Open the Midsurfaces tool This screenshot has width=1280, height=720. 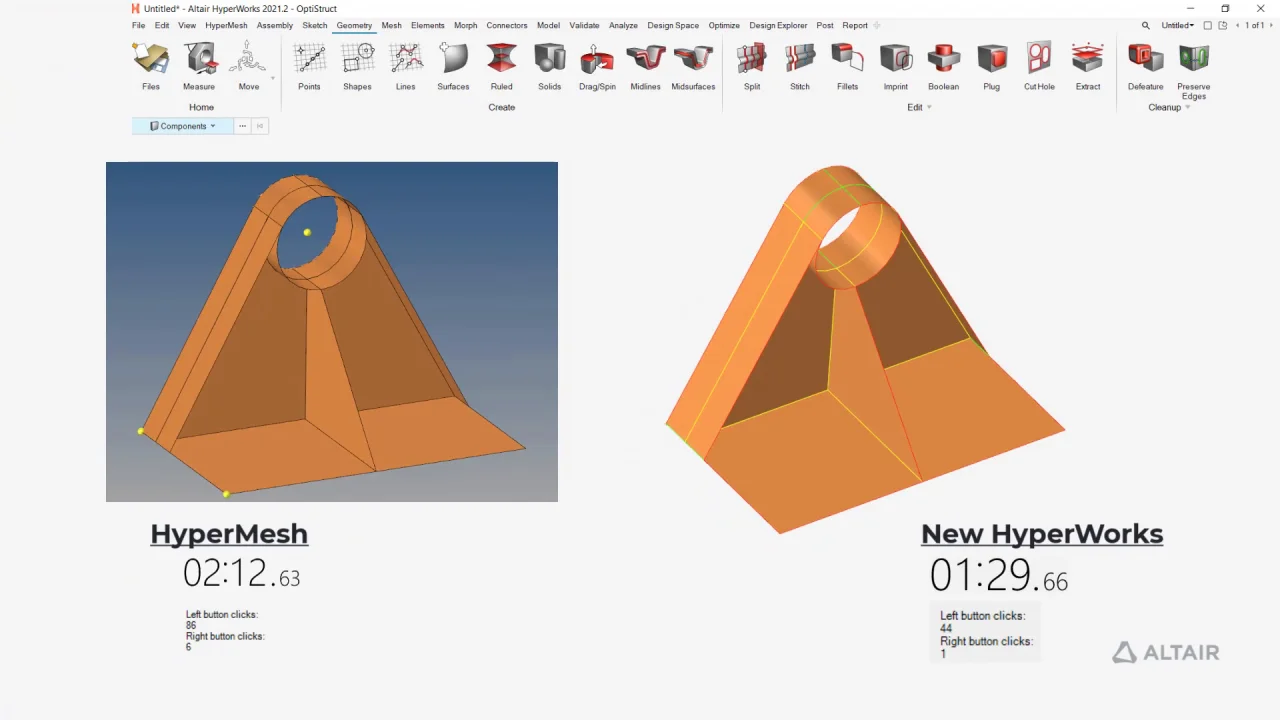click(693, 66)
